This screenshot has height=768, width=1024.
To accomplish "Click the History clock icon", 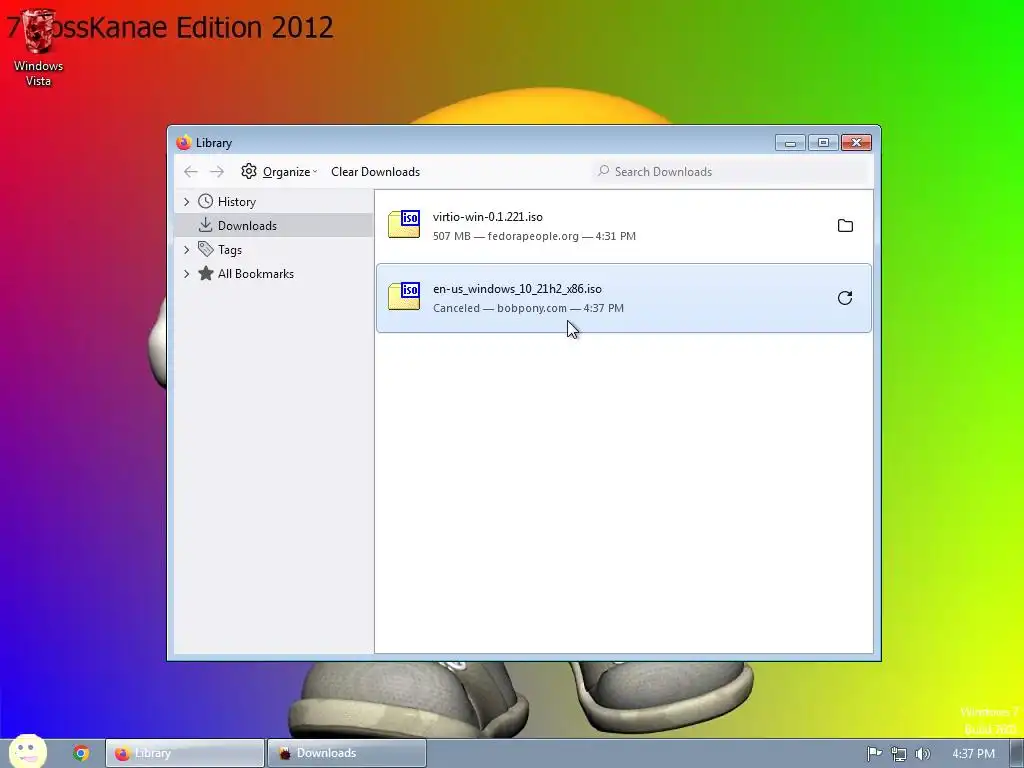I will tap(206, 201).
